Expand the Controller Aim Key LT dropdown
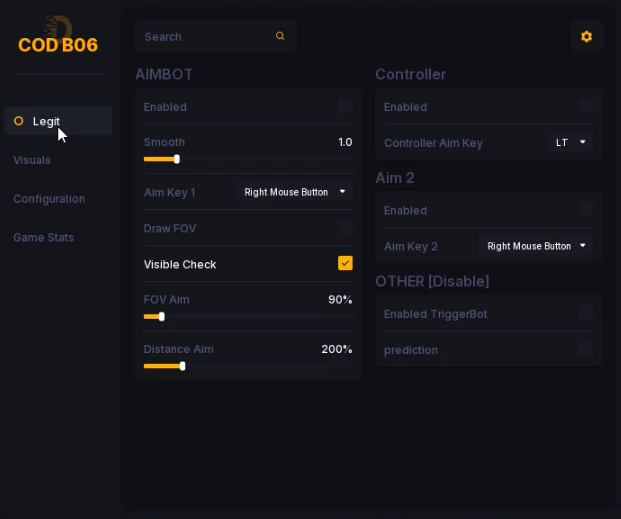Viewport: 621px width, 519px height. coord(570,142)
